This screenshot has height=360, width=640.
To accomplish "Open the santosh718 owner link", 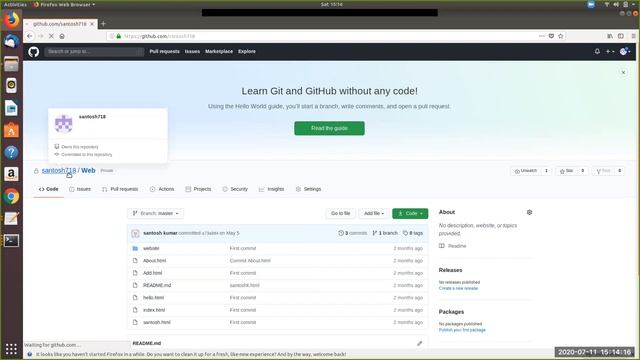I will (59, 171).
